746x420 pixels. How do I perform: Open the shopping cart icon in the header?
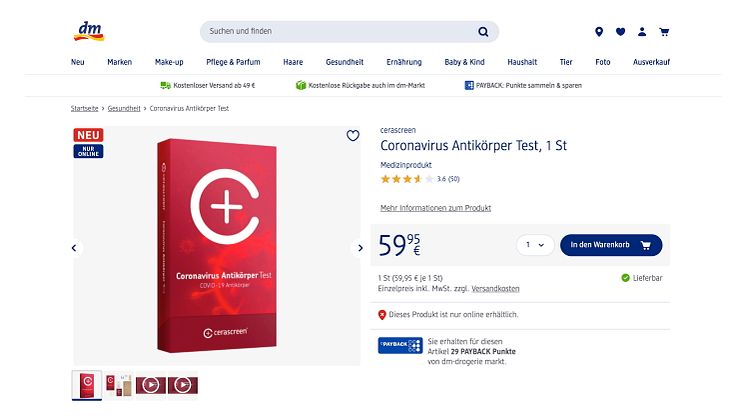click(x=664, y=32)
